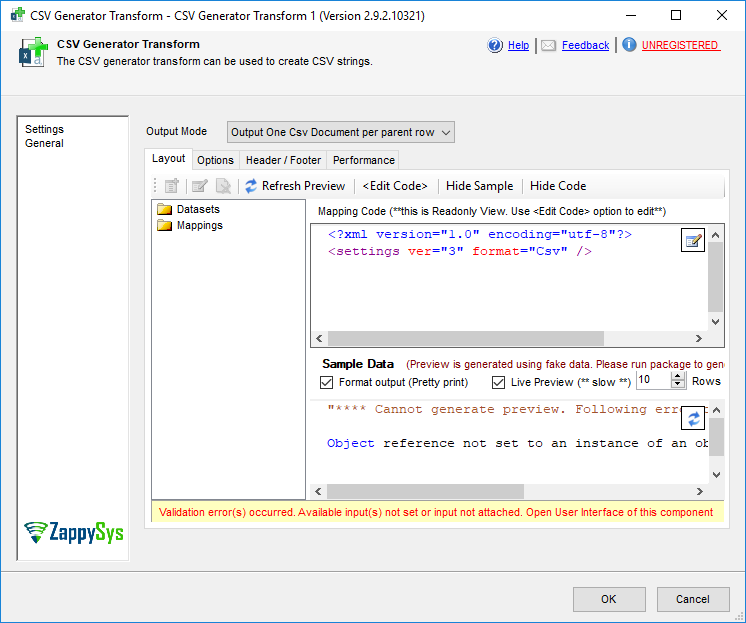The image size is (746, 623).
Task: Increase the Rows count with up arrow
Action: point(678,376)
